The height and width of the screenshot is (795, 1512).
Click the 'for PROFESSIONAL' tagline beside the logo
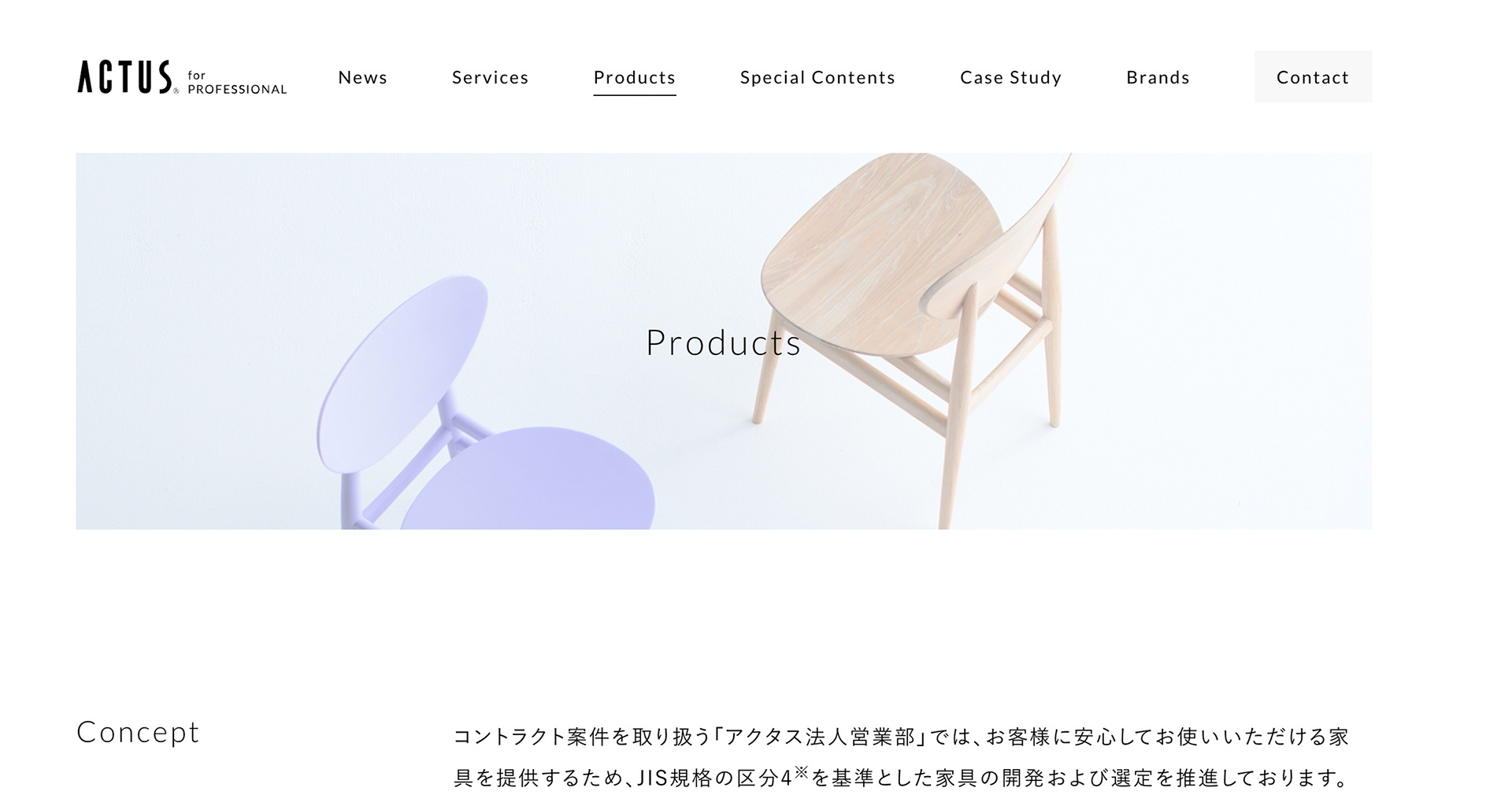236,83
